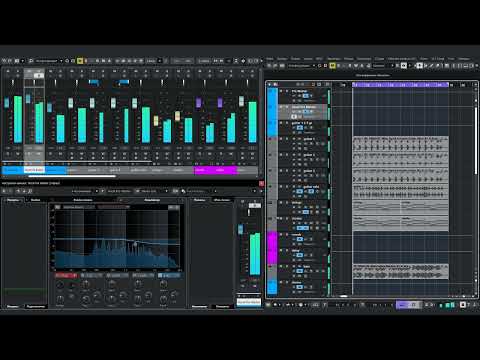Close the channel settings window with red X

(x=261, y=184)
